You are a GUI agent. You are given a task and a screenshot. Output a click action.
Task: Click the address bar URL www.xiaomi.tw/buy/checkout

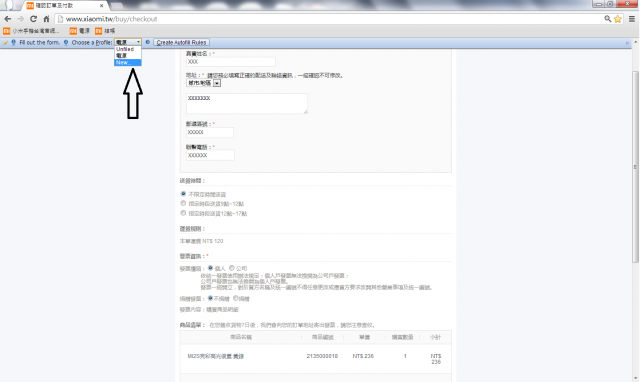point(111,19)
